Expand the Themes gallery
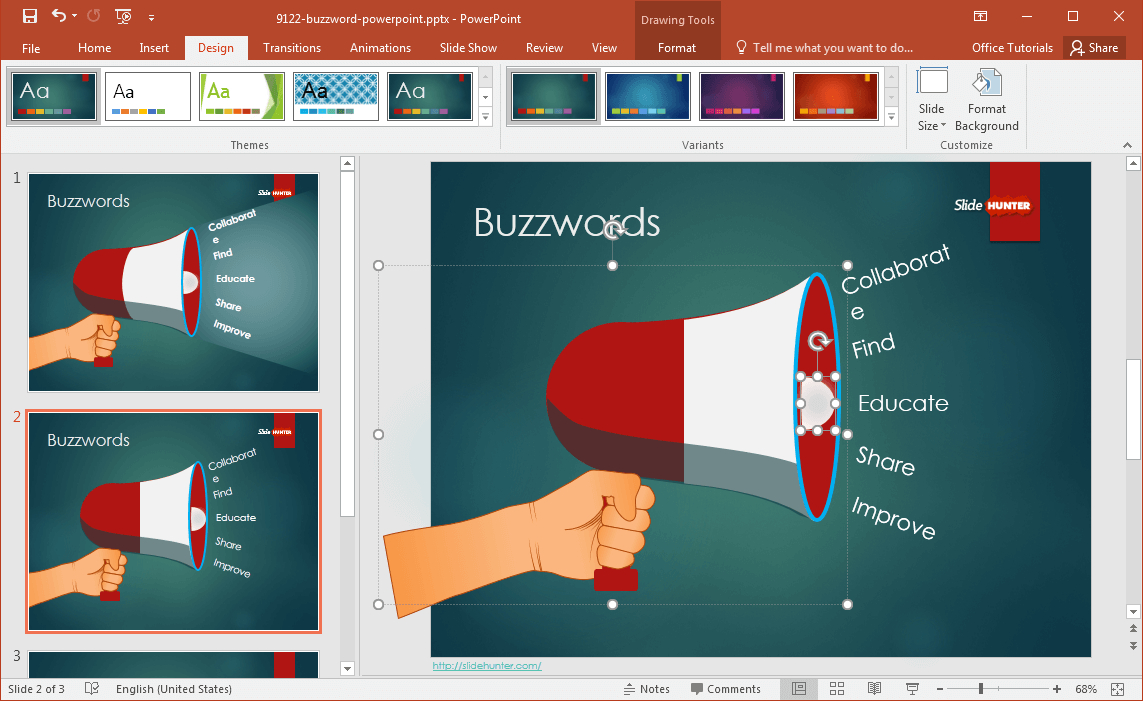Screen dimensions: 1143x701 pos(486,118)
